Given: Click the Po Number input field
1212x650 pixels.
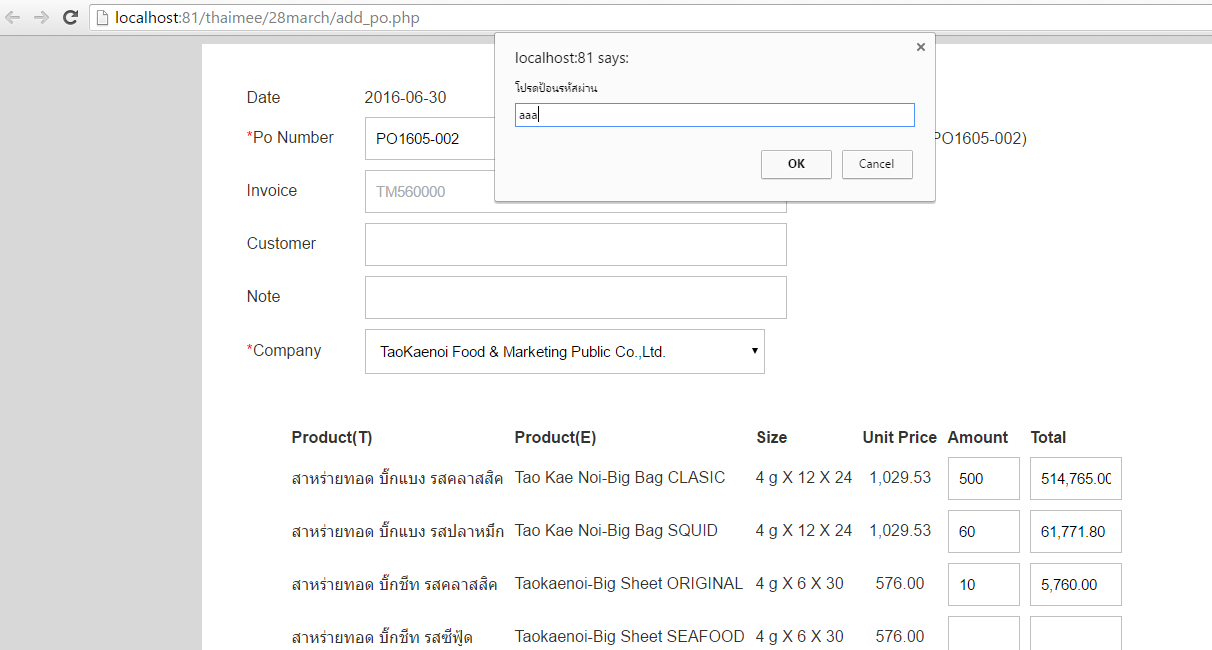Looking at the screenshot, I should [430, 139].
